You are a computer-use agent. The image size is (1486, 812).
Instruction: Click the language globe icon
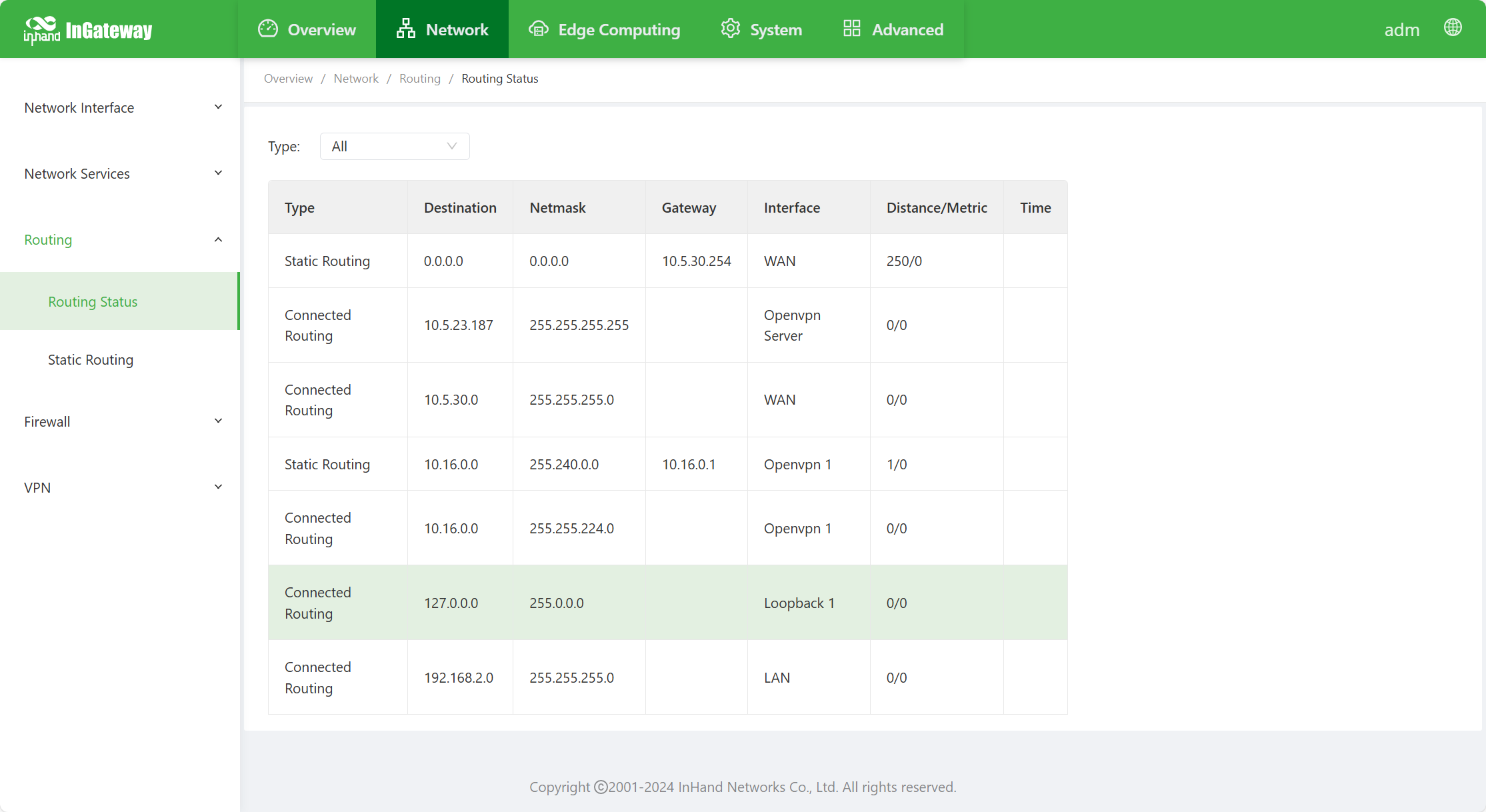click(x=1453, y=28)
